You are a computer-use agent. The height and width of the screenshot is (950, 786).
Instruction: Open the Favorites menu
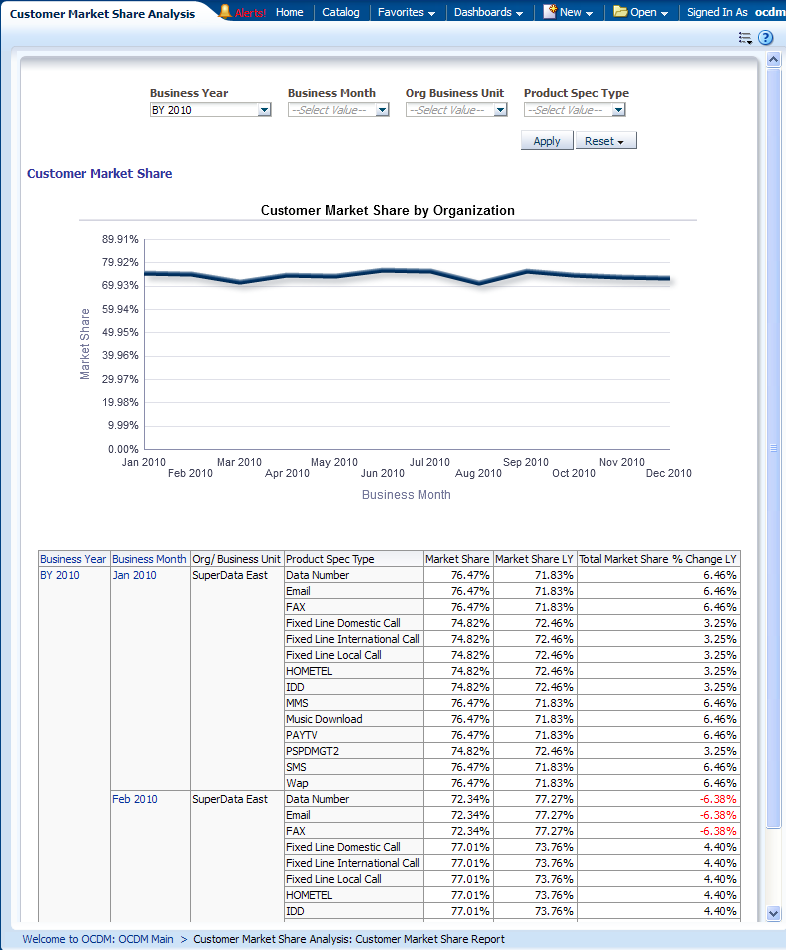[x=406, y=13]
